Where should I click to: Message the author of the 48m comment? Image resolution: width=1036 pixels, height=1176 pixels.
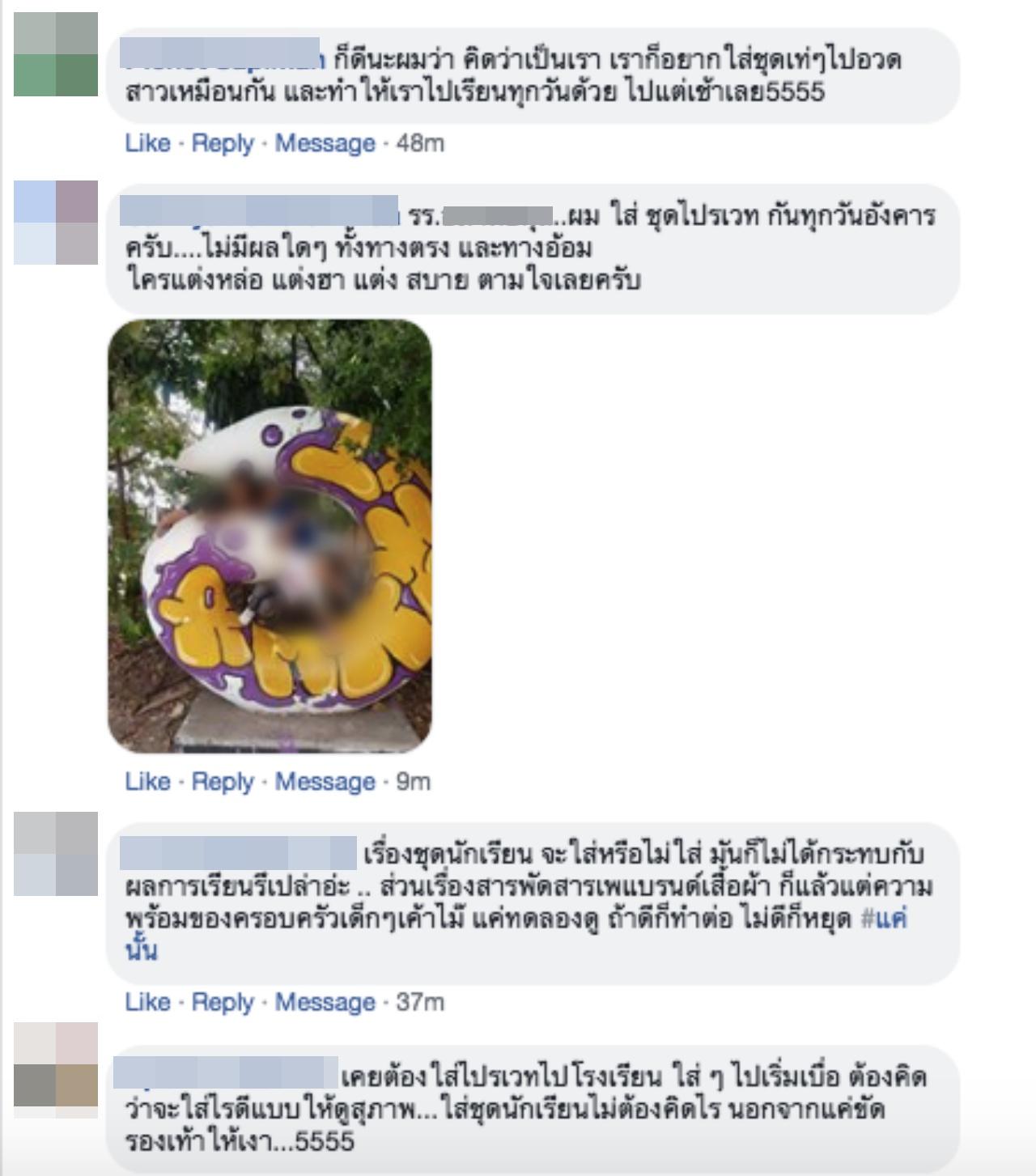(325, 143)
